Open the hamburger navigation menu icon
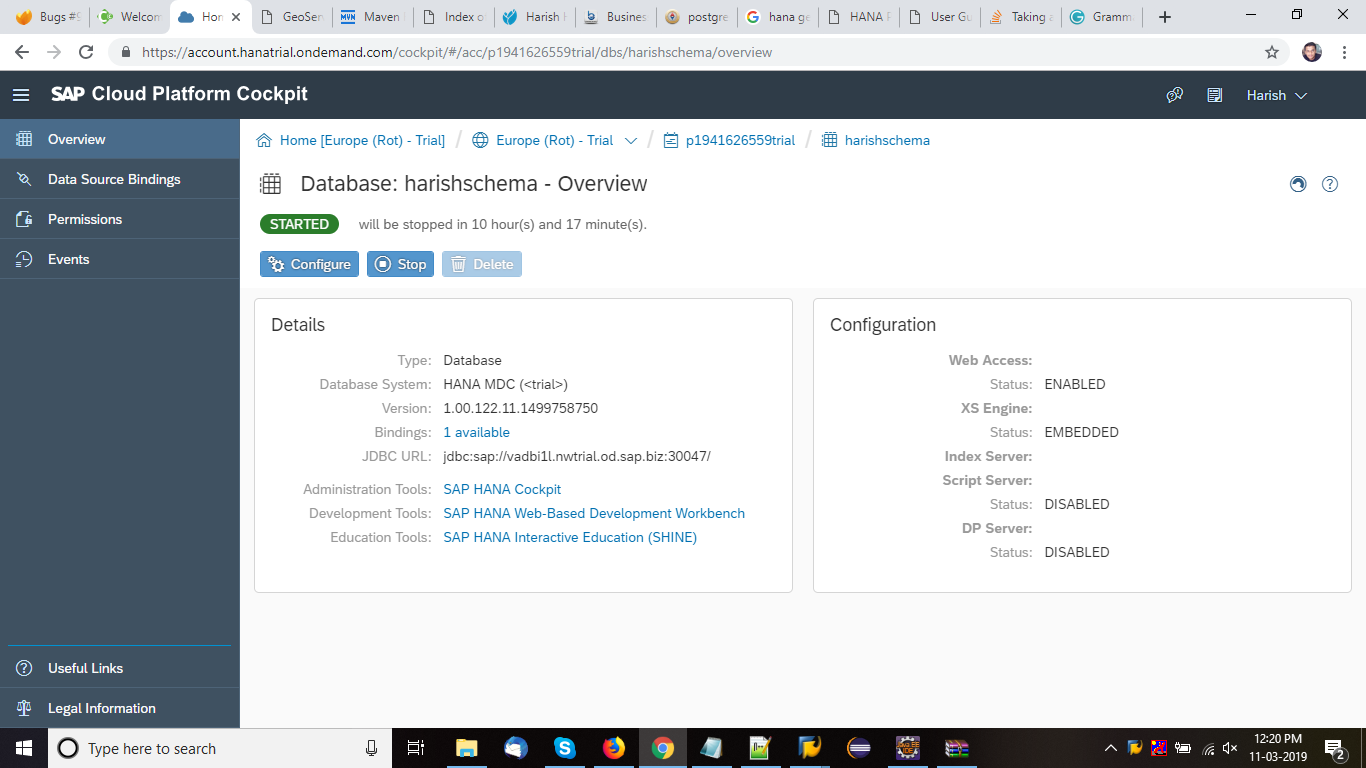The image size is (1366, 768). coord(21,95)
